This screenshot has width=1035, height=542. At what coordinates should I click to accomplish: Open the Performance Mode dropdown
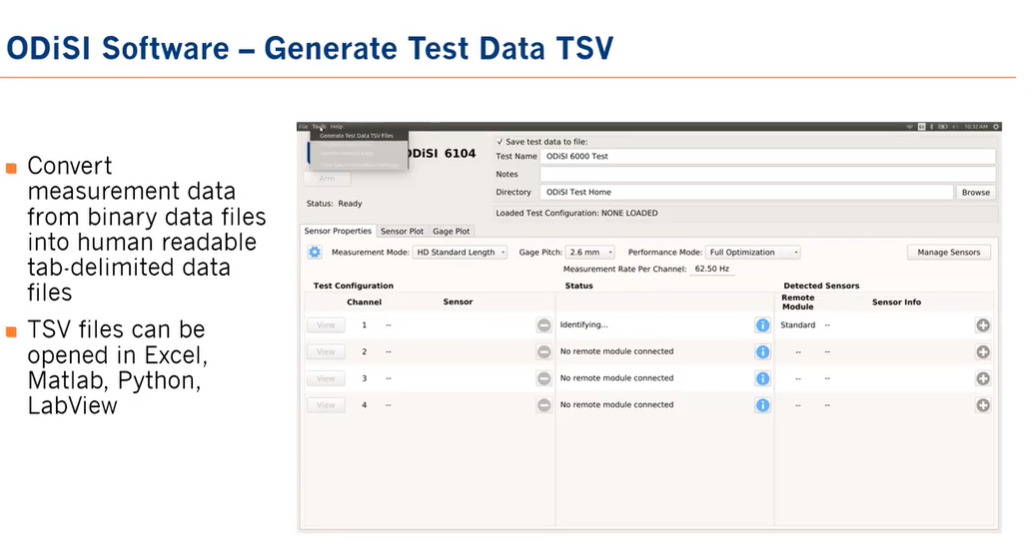tap(753, 252)
